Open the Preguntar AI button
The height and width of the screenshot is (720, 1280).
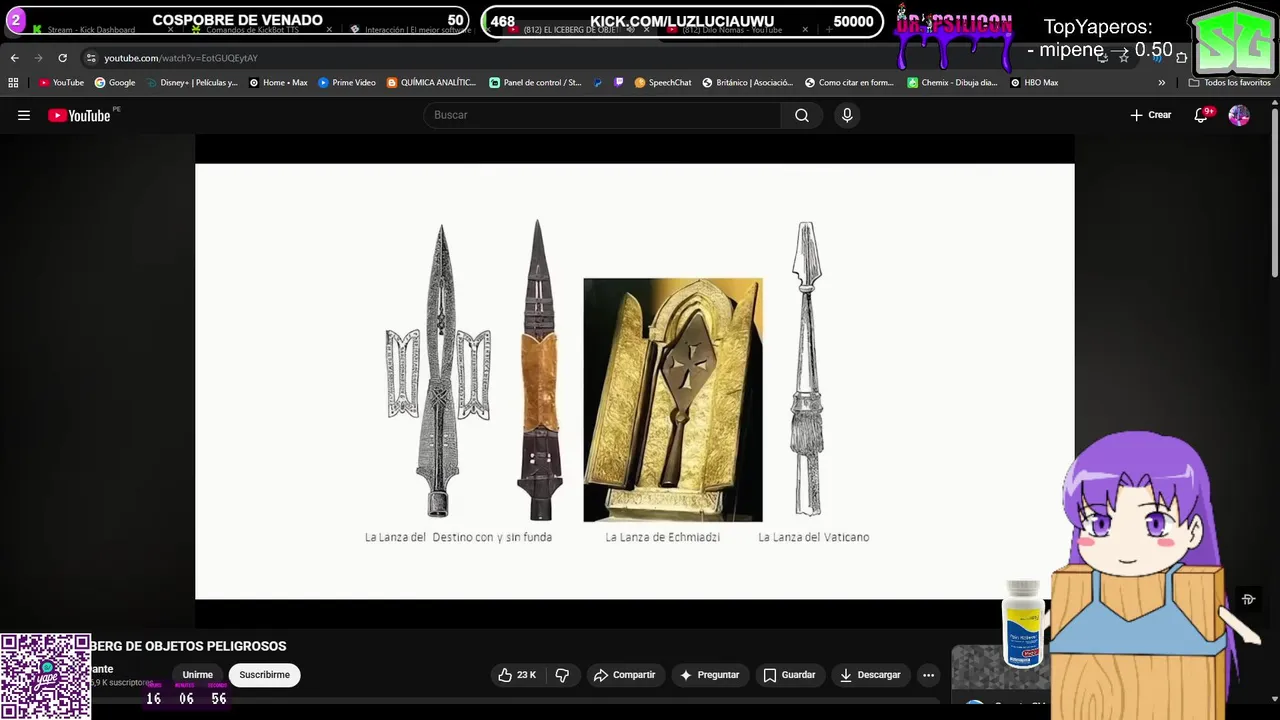(x=709, y=675)
